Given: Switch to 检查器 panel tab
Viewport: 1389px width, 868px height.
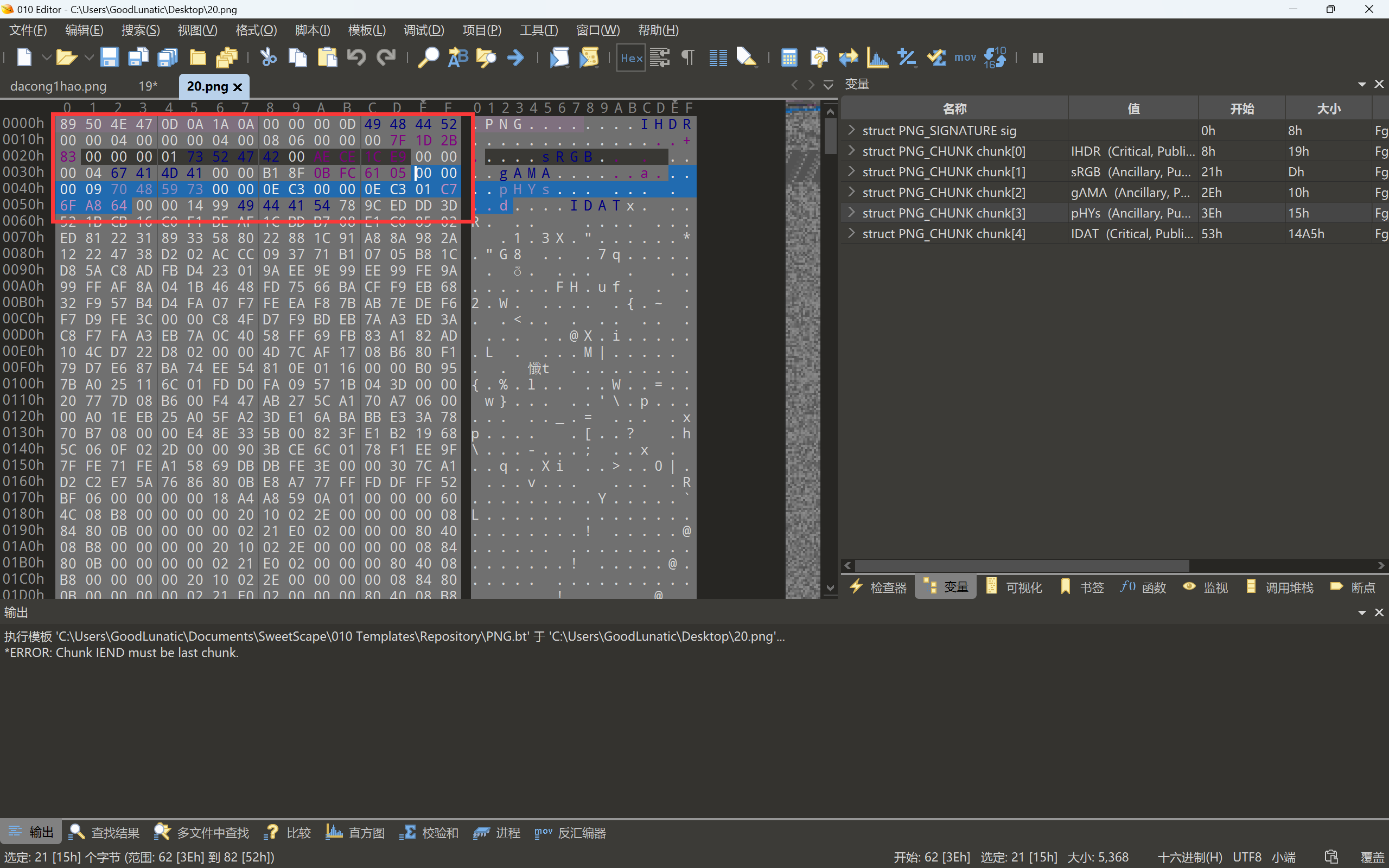Looking at the screenshot, I should click(x=878, y=586).
